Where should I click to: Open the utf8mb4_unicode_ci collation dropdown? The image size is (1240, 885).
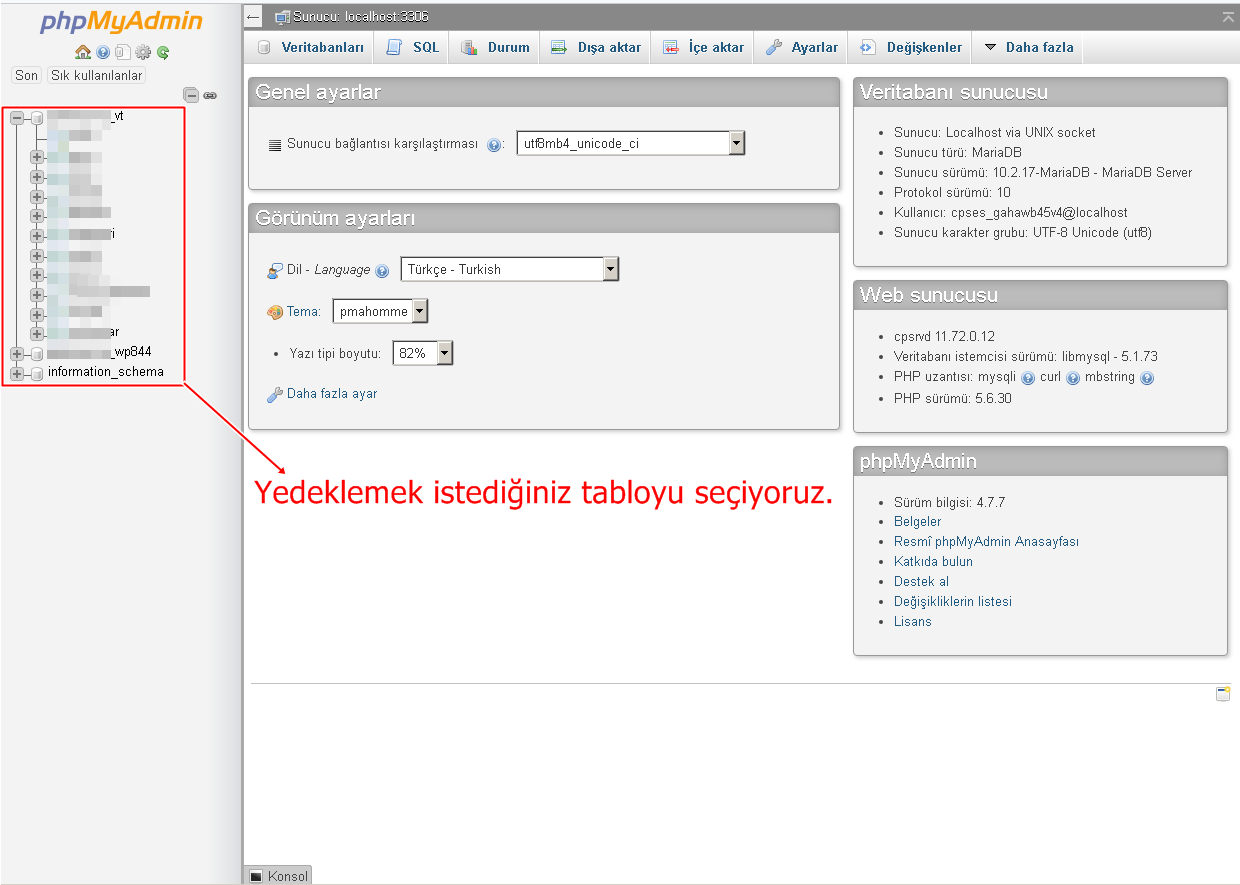click(631, 143)
